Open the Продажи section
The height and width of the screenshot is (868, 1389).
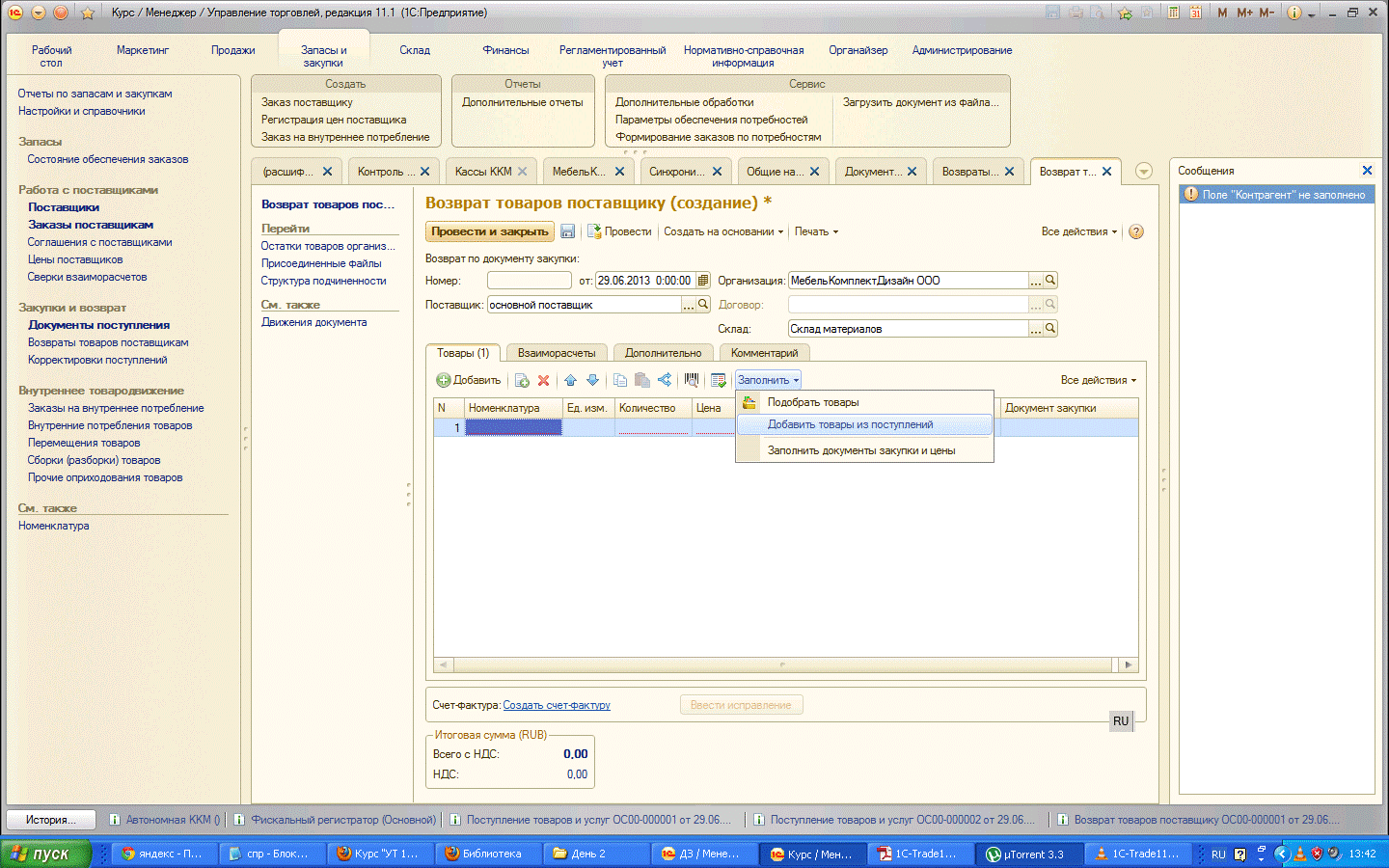[x=233, y=50]
